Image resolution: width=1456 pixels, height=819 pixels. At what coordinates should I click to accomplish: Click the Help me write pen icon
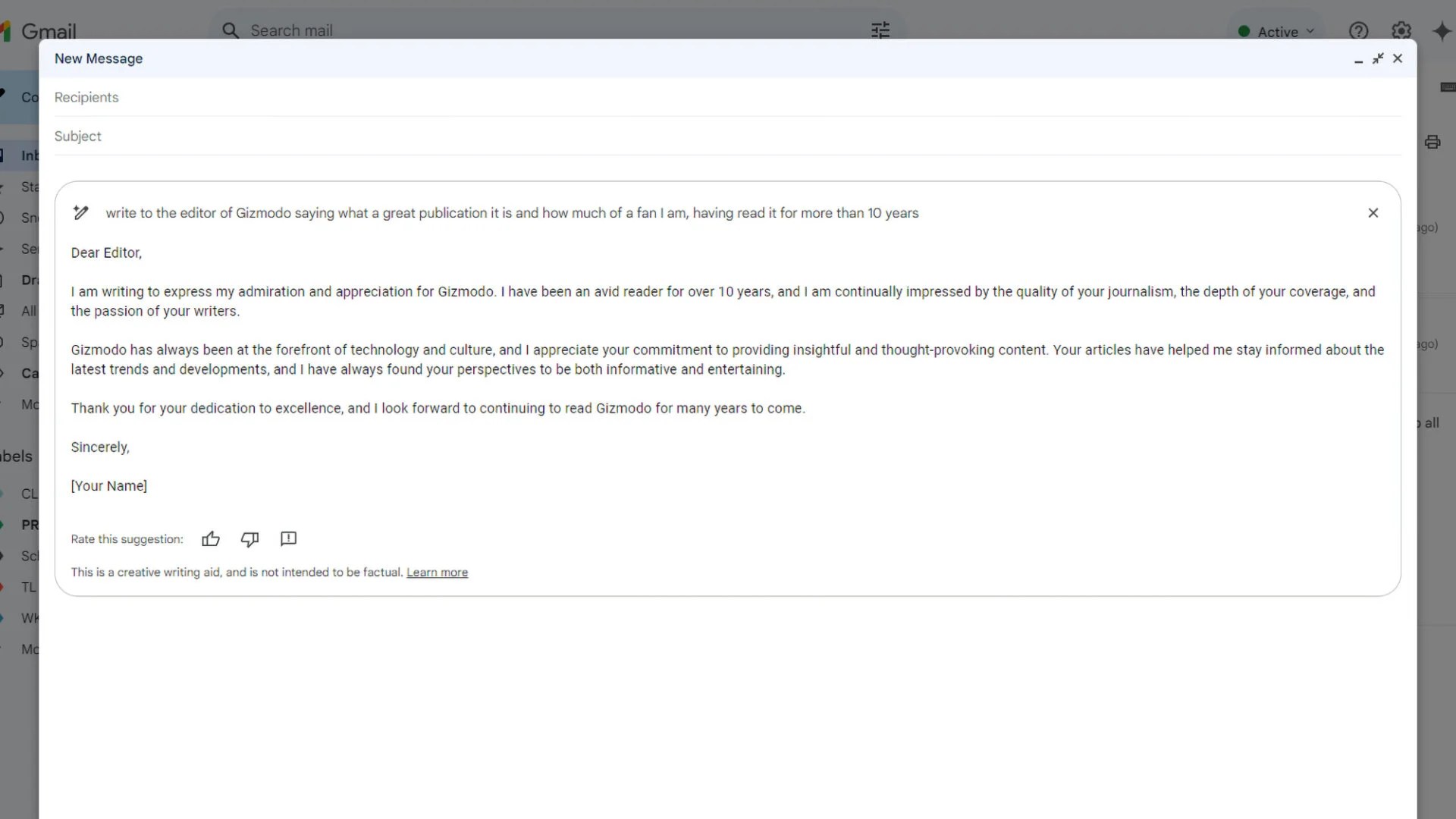[x=80, y=213]
